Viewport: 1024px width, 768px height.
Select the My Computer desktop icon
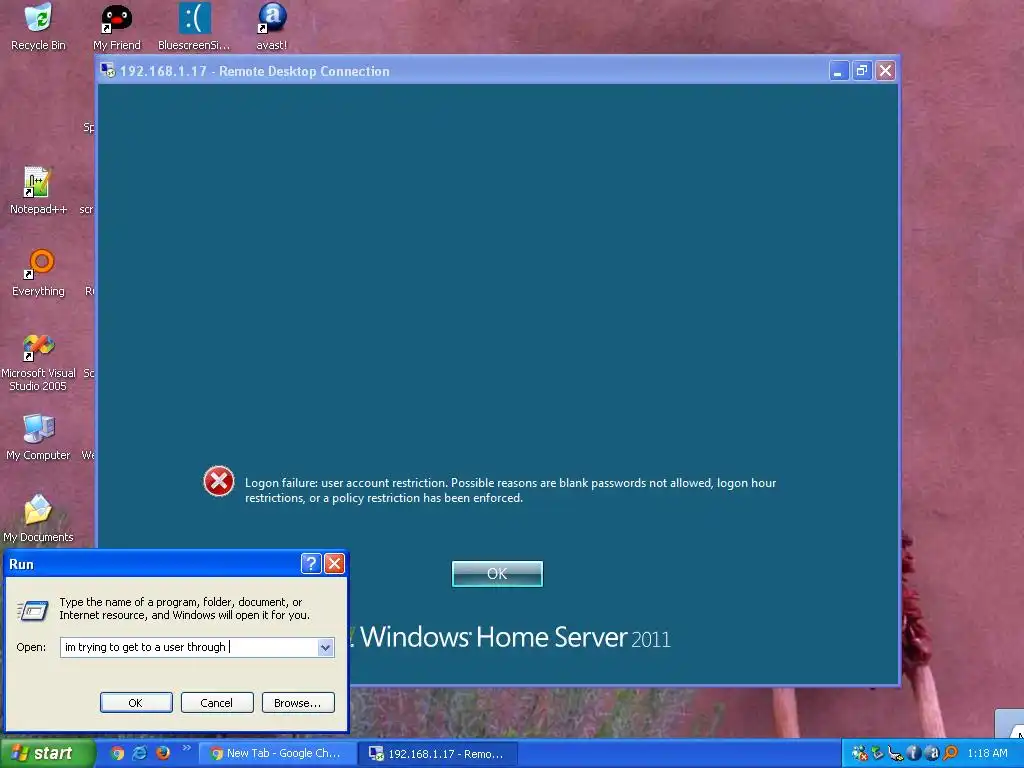[x=38, y=436]
